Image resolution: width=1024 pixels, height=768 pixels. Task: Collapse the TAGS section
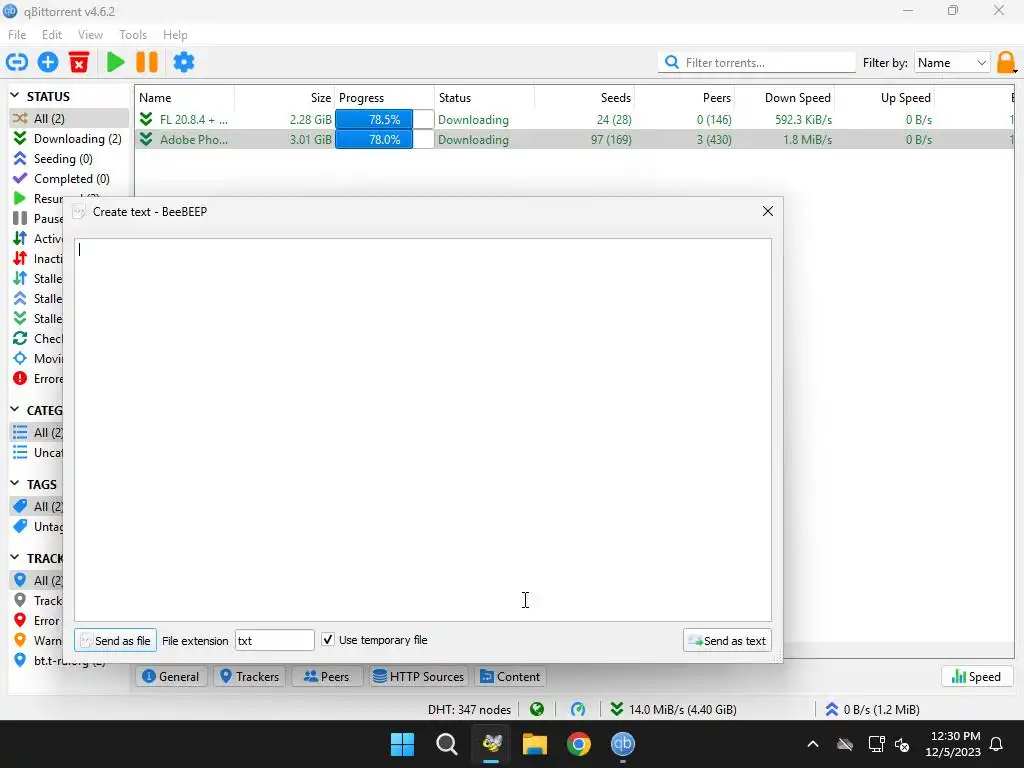click(14, 484)
